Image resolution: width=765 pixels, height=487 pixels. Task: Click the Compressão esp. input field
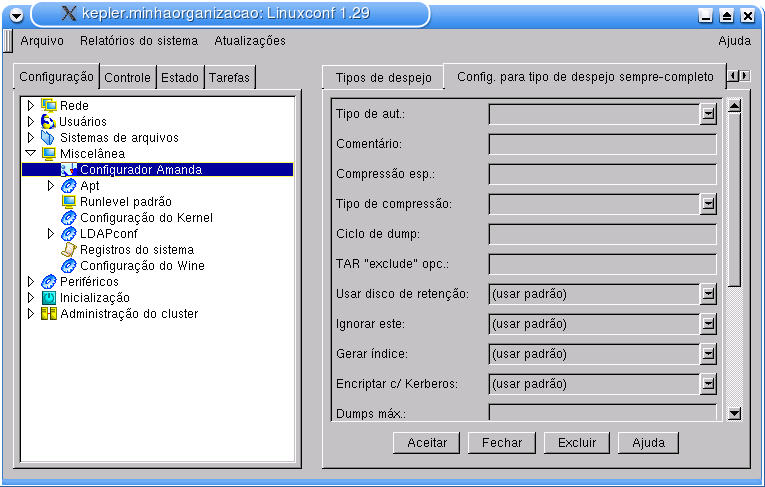click(x=603, y=174)
